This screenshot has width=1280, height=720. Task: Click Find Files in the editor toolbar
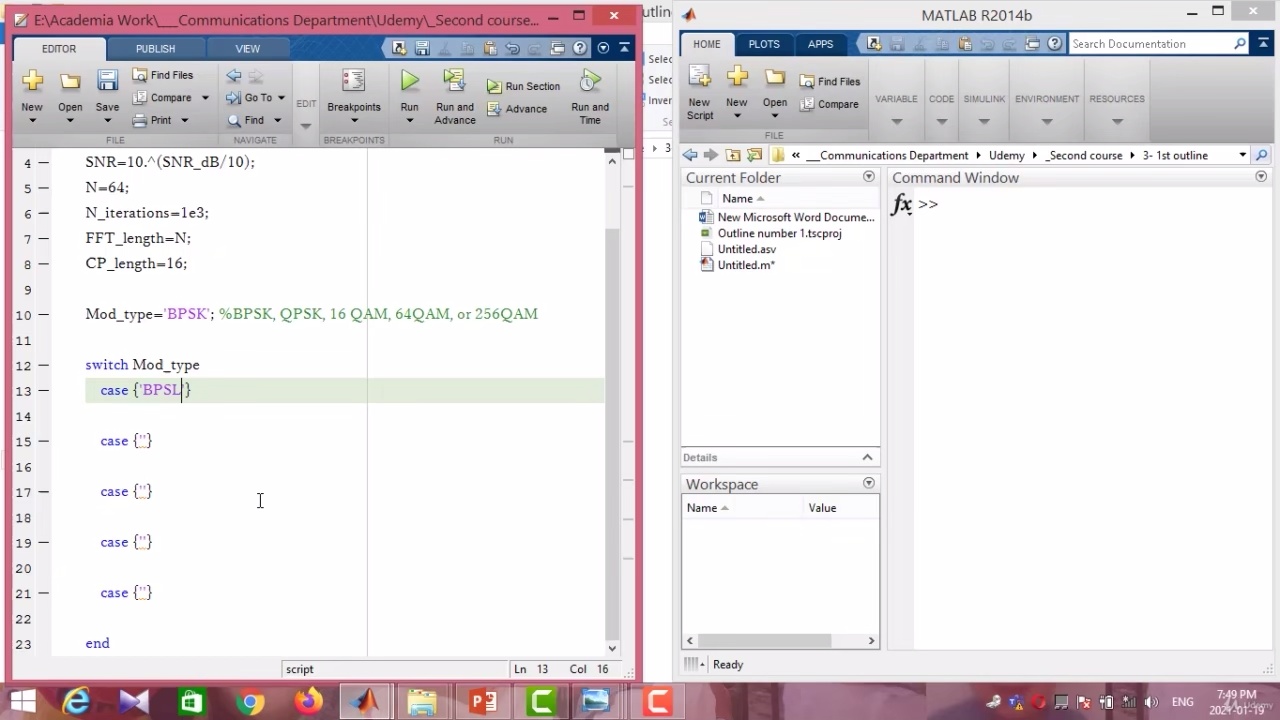163,75
